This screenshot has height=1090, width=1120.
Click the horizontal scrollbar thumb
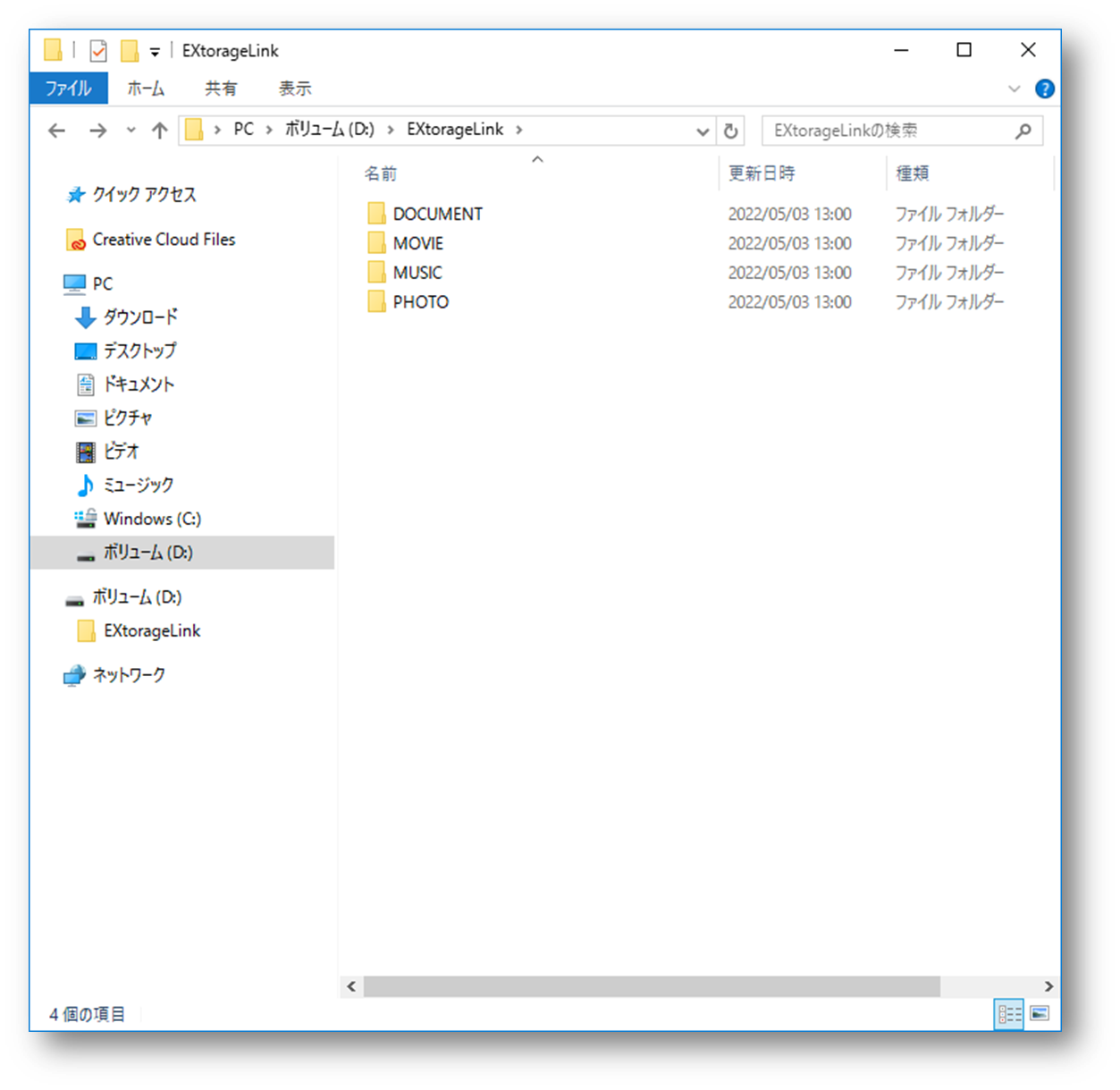[x=652, y=986]
